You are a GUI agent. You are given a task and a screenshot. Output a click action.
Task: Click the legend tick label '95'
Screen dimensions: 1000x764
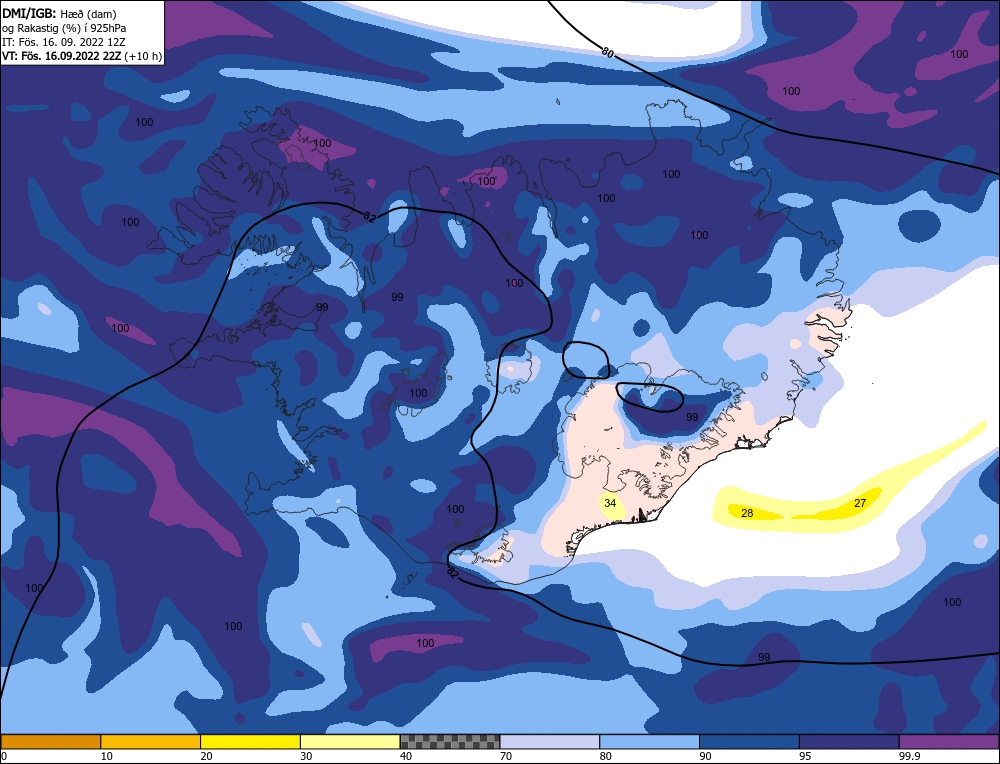coord(805,756)
